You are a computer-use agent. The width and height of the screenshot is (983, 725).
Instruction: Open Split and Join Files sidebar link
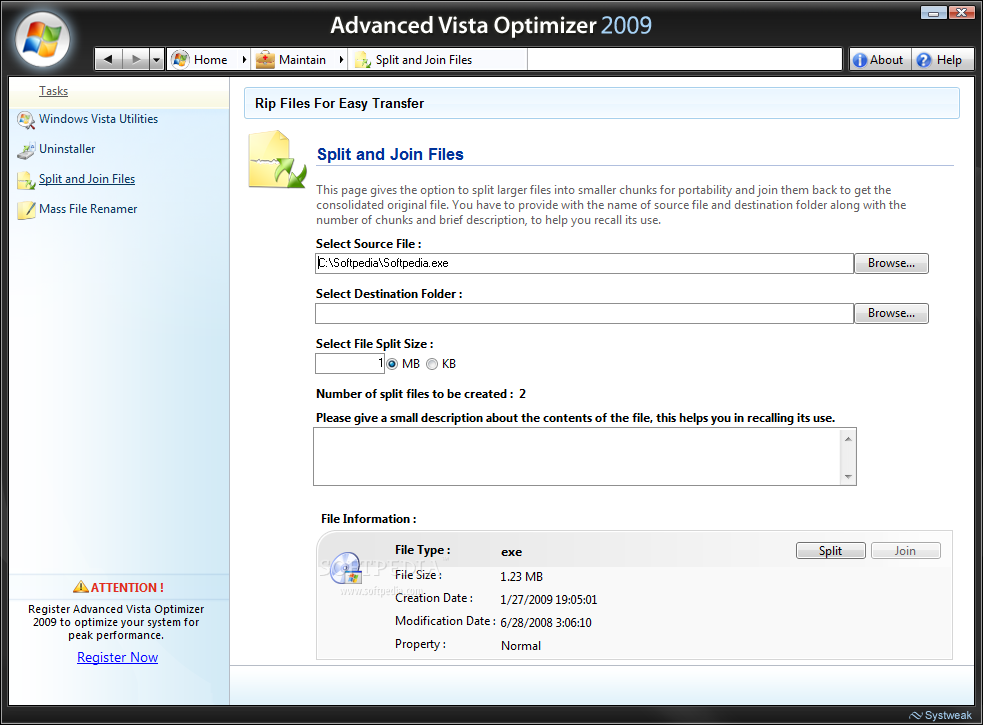[87, 179]
